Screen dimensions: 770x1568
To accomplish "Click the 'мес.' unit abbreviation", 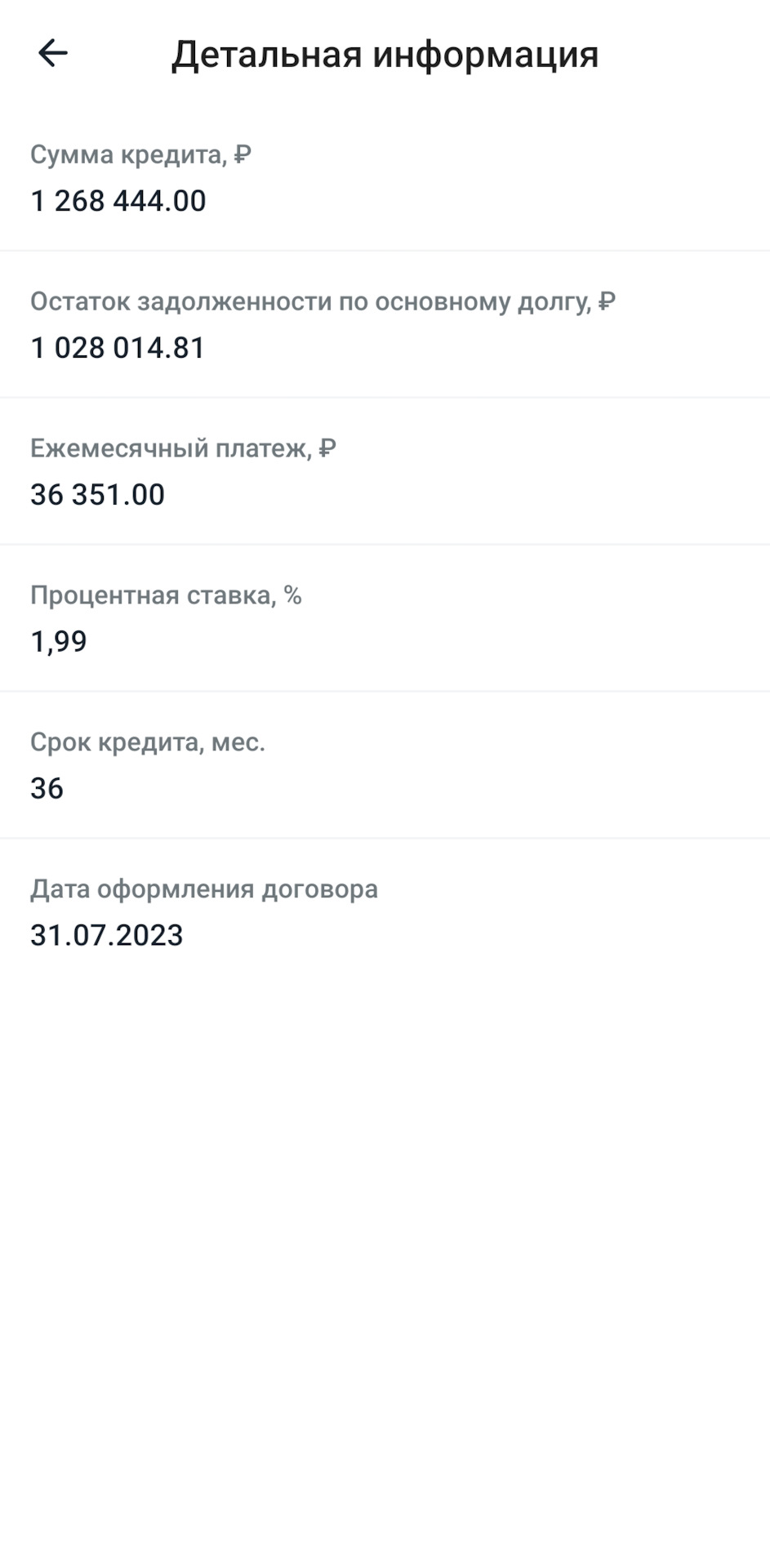I will (x=238, y=742).
